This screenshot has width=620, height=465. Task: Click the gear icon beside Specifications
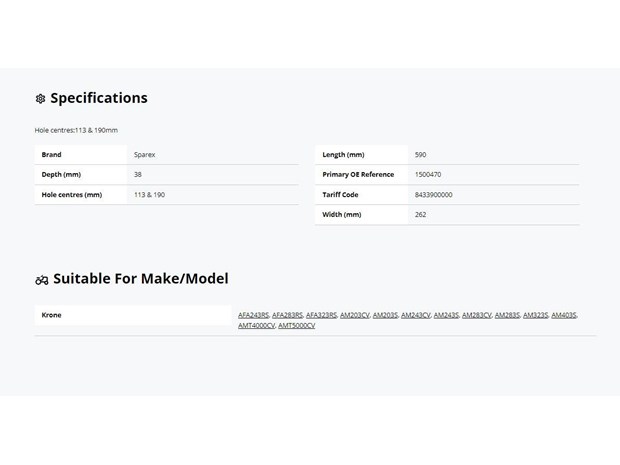pyautogui.click(x=40, y=98)
